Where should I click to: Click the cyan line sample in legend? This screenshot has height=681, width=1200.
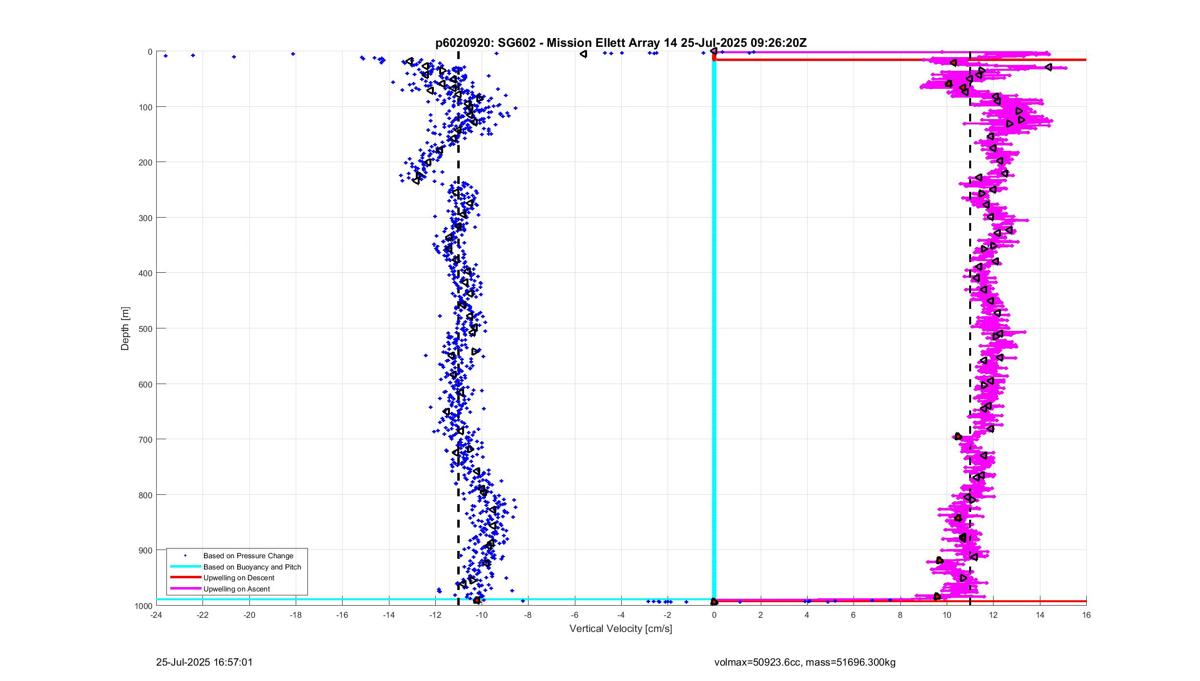[184, 567]
